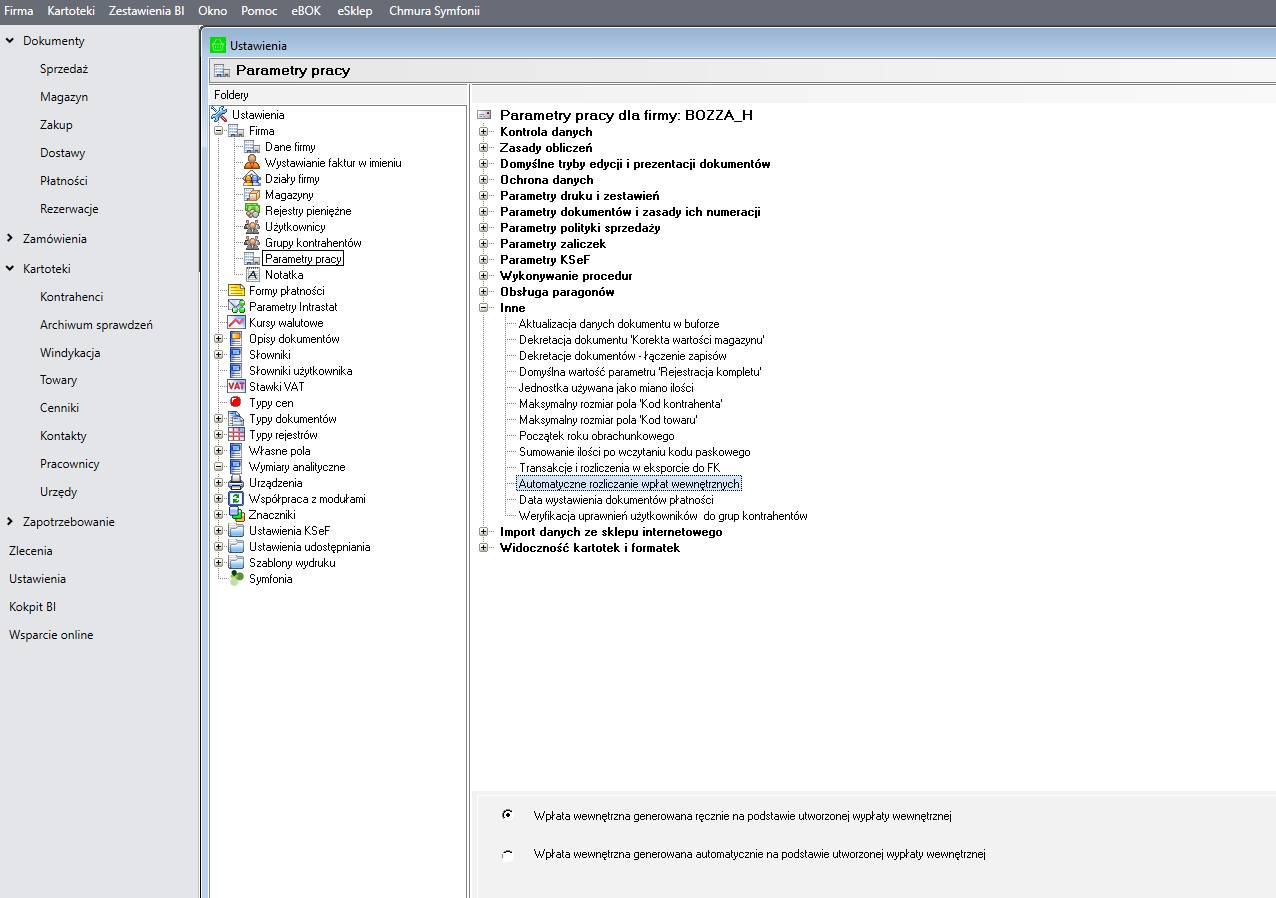Click the Formy płatności icon
Screen dimensions: 1276x898
point(236,291)
